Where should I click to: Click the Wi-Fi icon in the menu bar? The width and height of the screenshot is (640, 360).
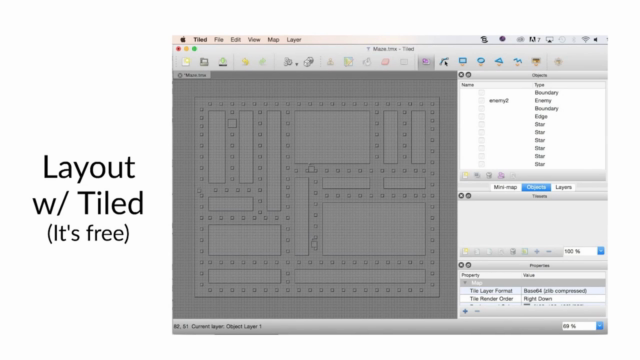(585, 40)
